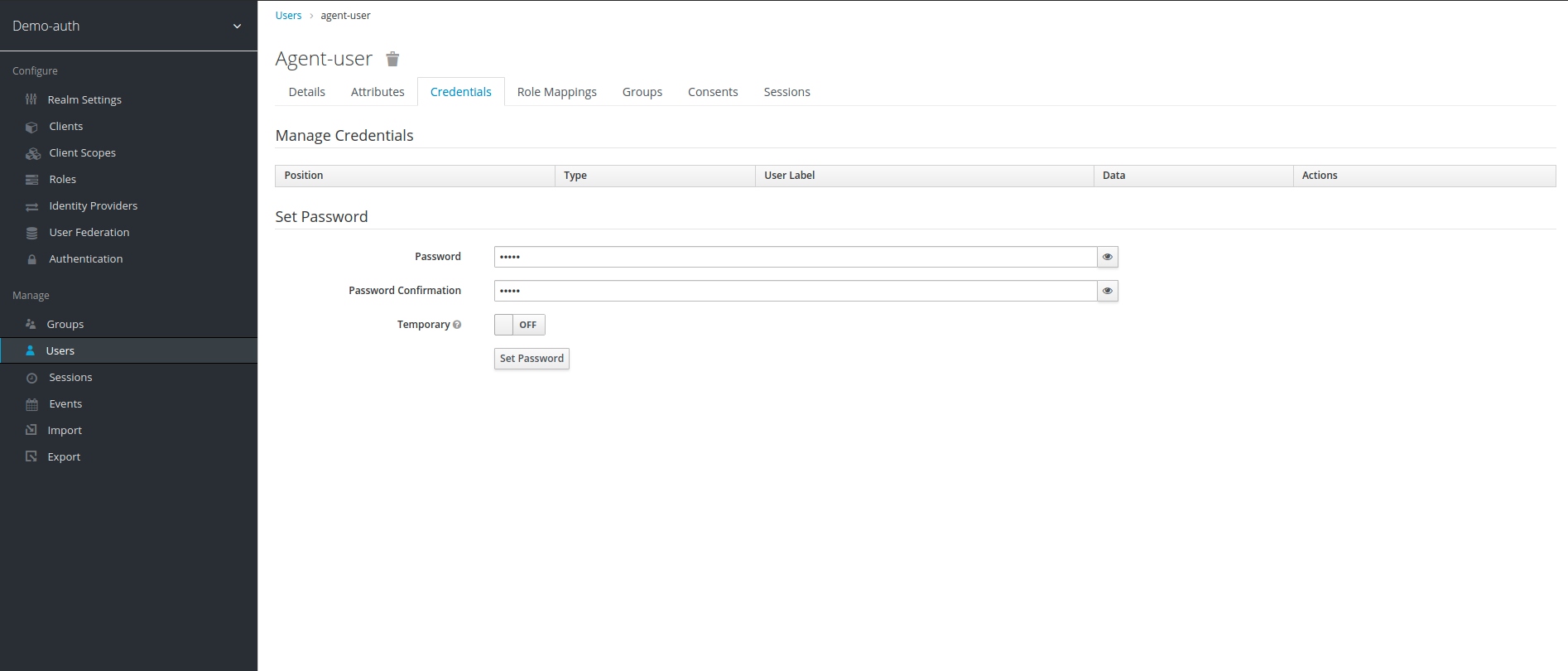This screenshot has height=671, width=1568.
Task: Open the Attributes tab
Action: click(378, 92)
